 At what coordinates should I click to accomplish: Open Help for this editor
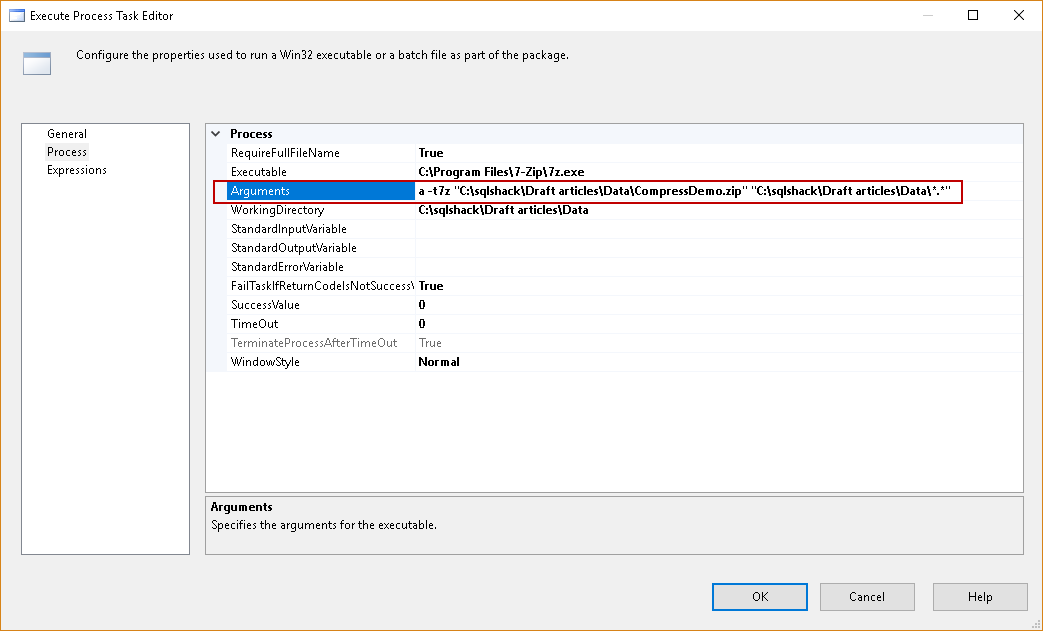pyautogui.click(x=980, y=597)
